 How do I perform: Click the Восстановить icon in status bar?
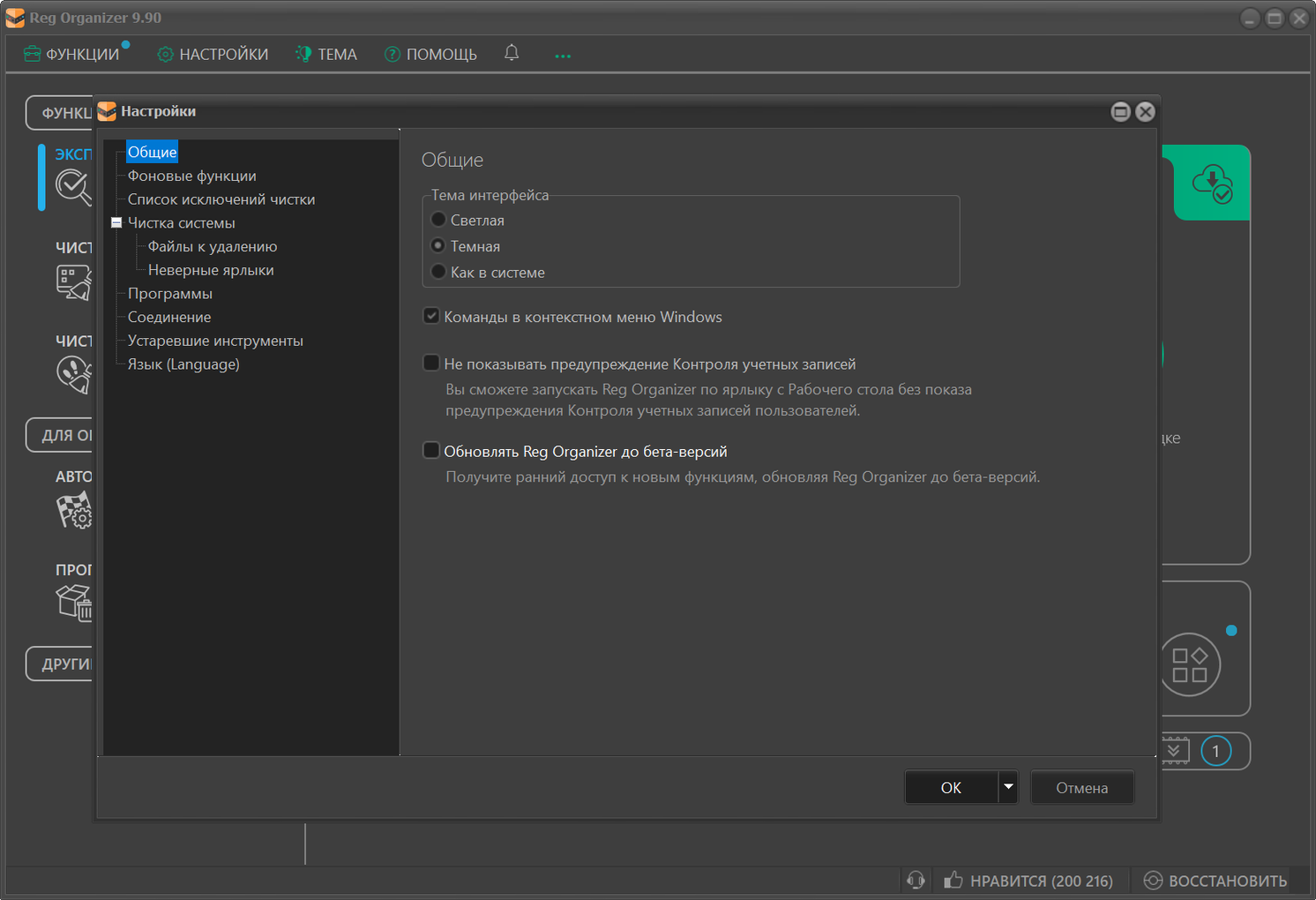pyautogui.click(x=1153, y=880)
